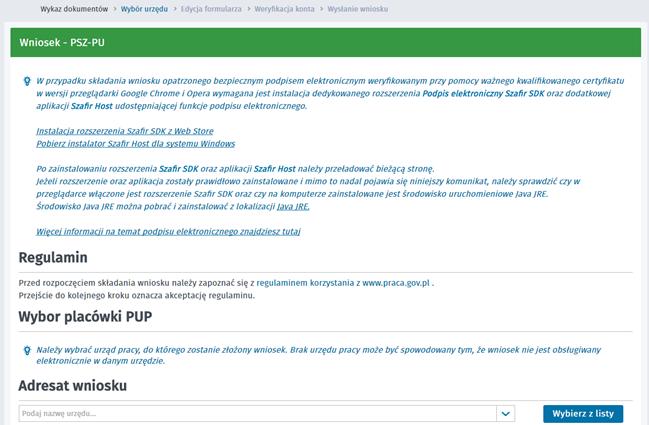Select Wybór urzędu breadcrumb step

pos(144,9)
